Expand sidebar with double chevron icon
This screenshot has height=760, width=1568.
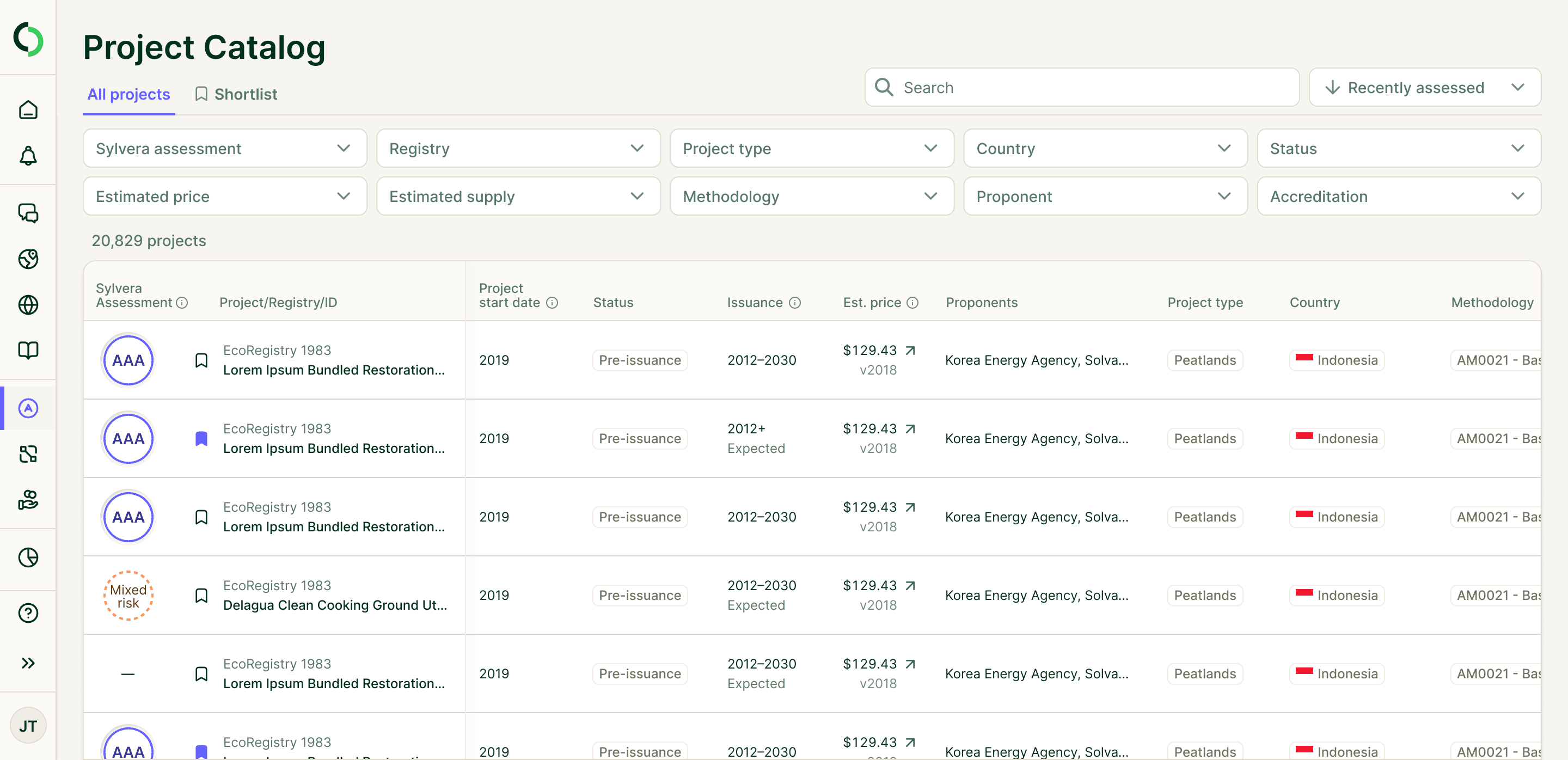point(28,663)
